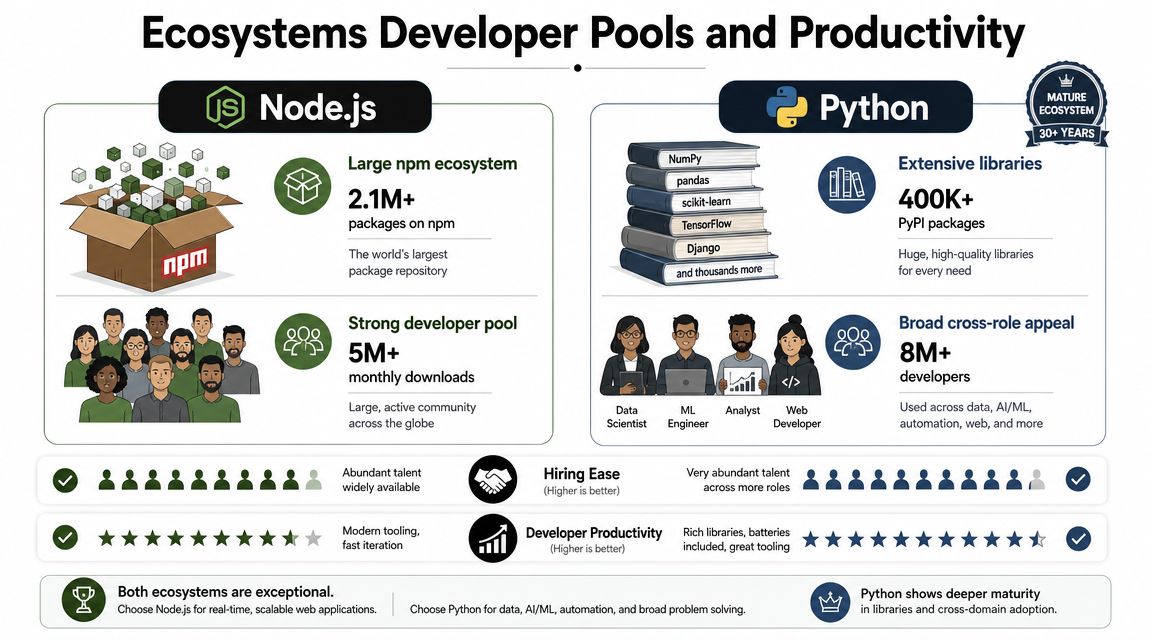Click 'Huge, high-quality libraries for every need' text
1152x640 pixels.
[x=965, y=262]
